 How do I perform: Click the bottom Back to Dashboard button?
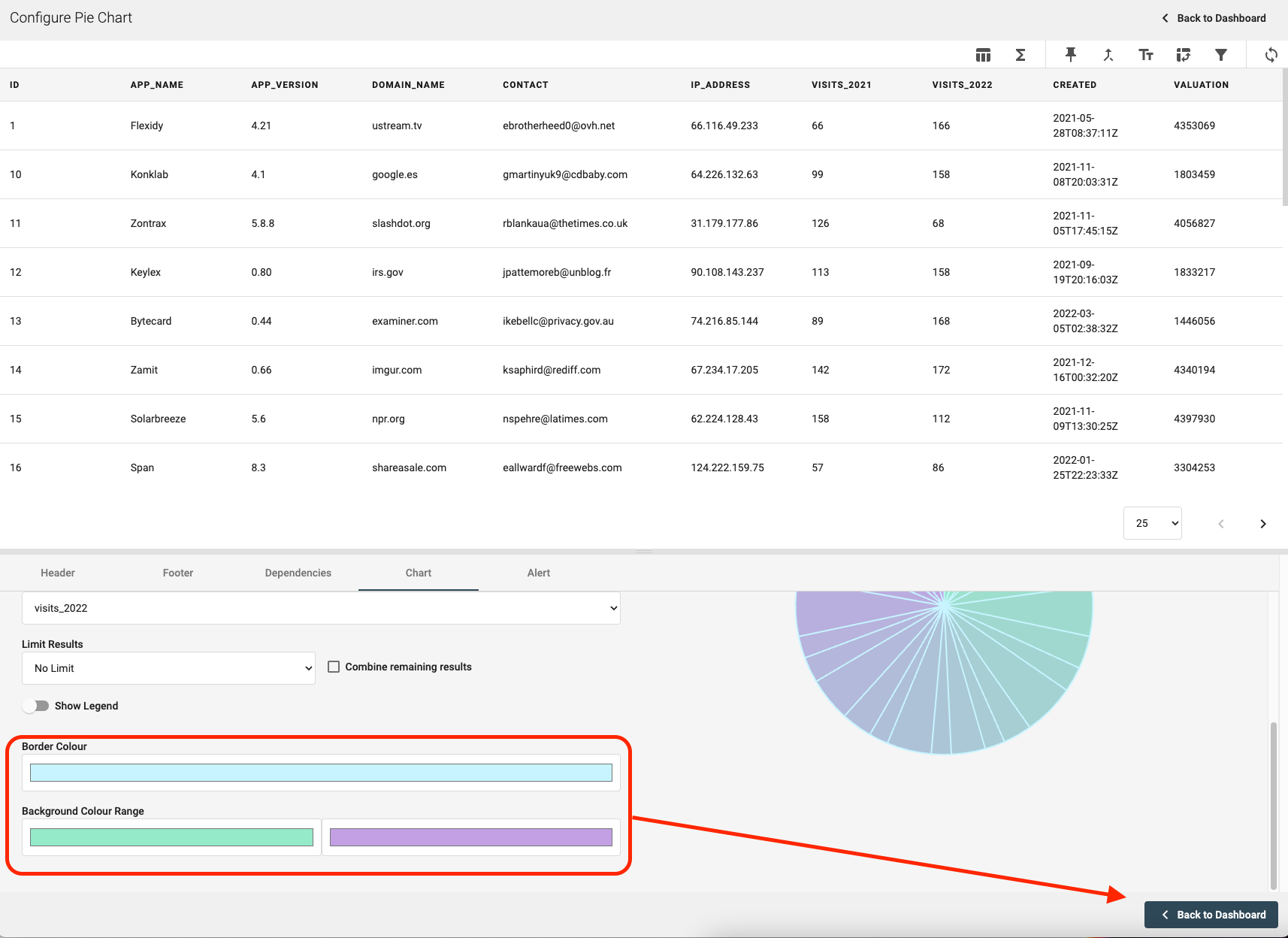tap(1211, 915)
